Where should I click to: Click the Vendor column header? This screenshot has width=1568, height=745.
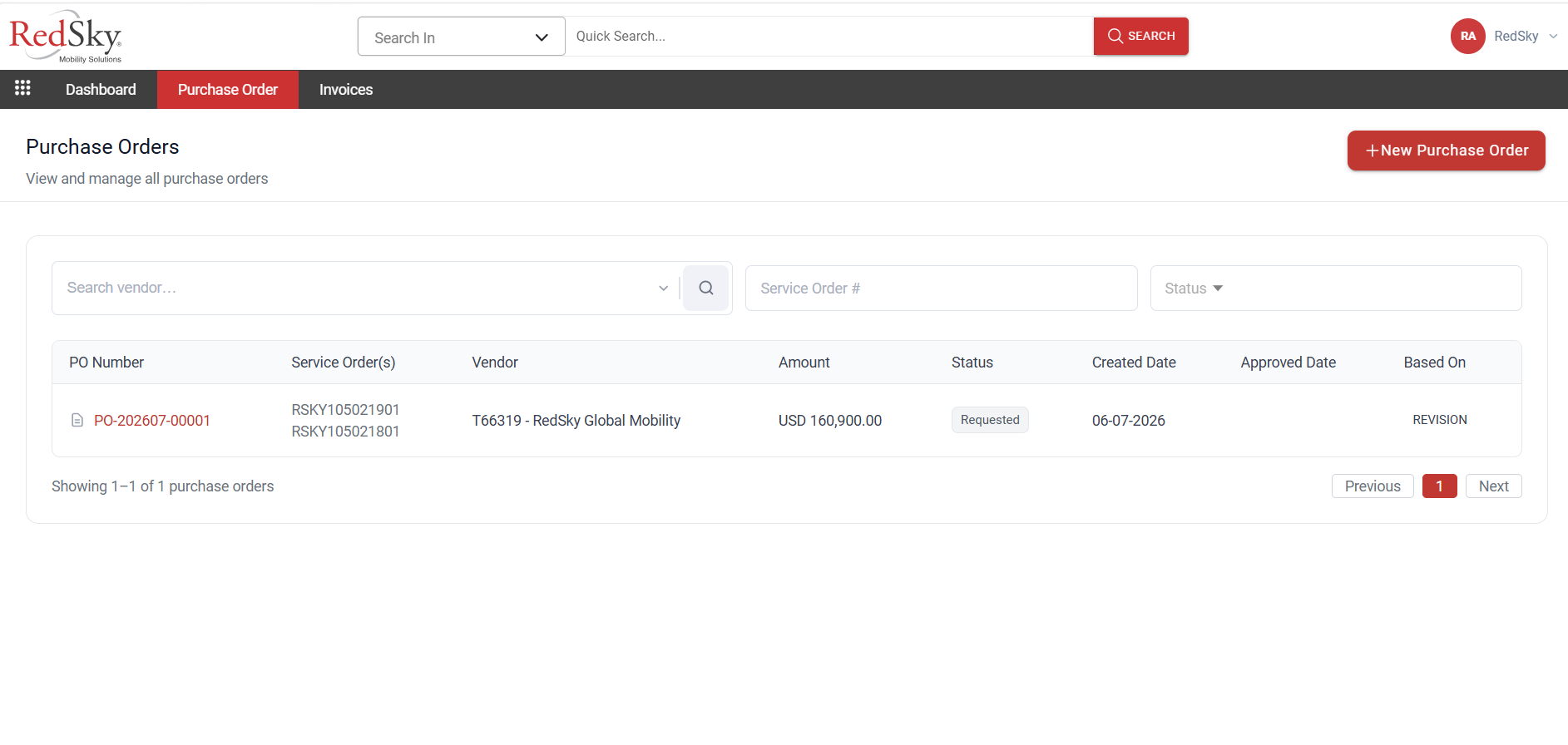coord(495,363)
